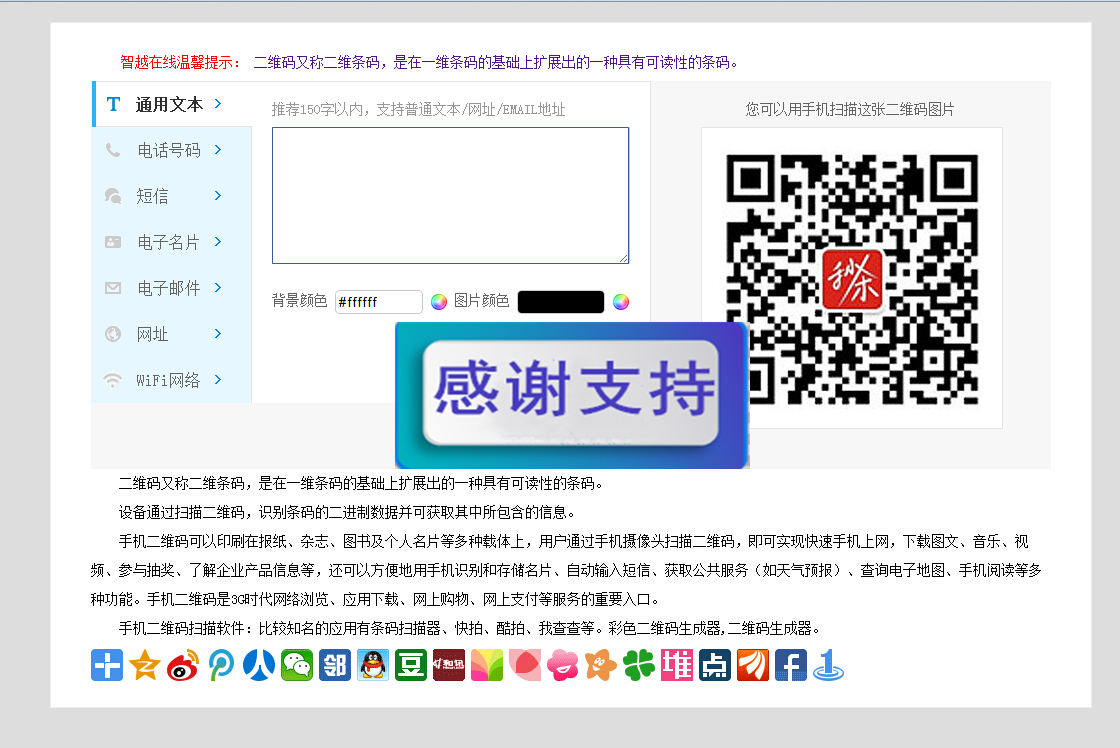Switch to the 电话号码 tab
The width and height of the screenshot is (1120, 748).
tap(172, 150)
